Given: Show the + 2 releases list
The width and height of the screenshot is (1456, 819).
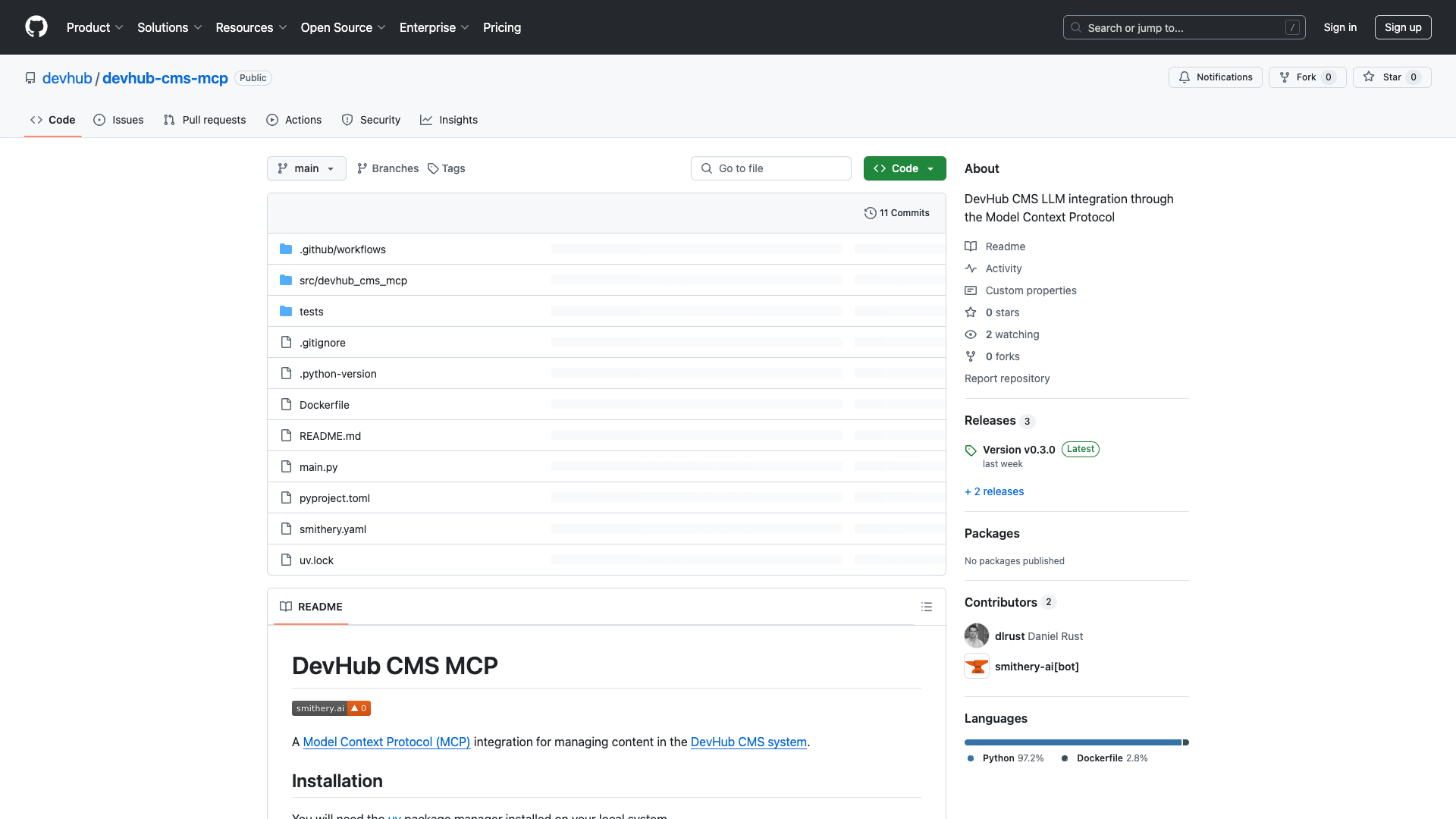Looking at the screenshot, I should coord(994,491).
